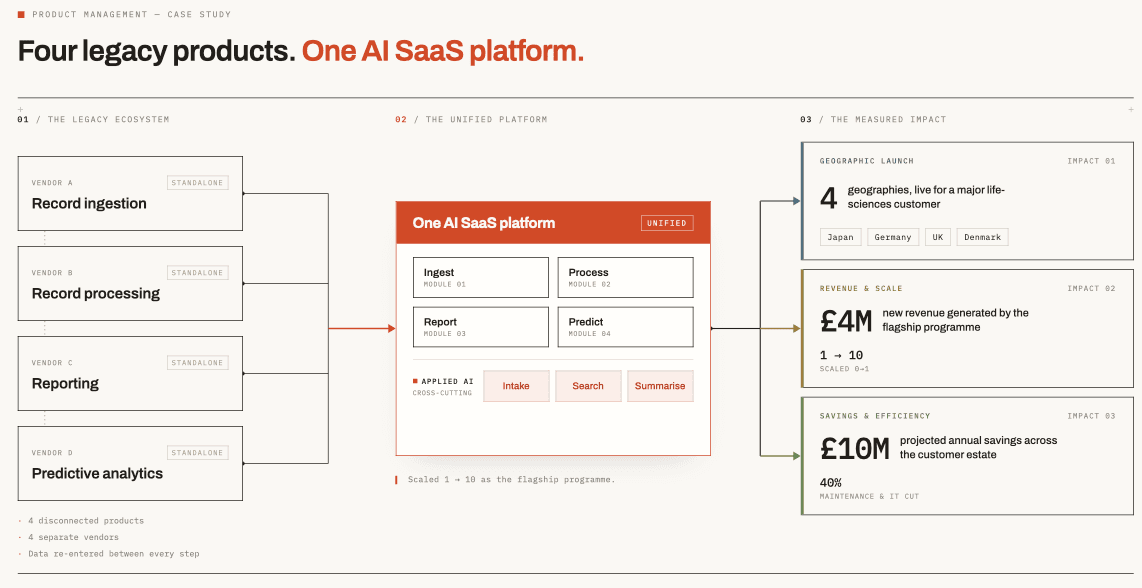Click 'geographies, live for a major life-sciences customer' text

[x=926, y=197]
